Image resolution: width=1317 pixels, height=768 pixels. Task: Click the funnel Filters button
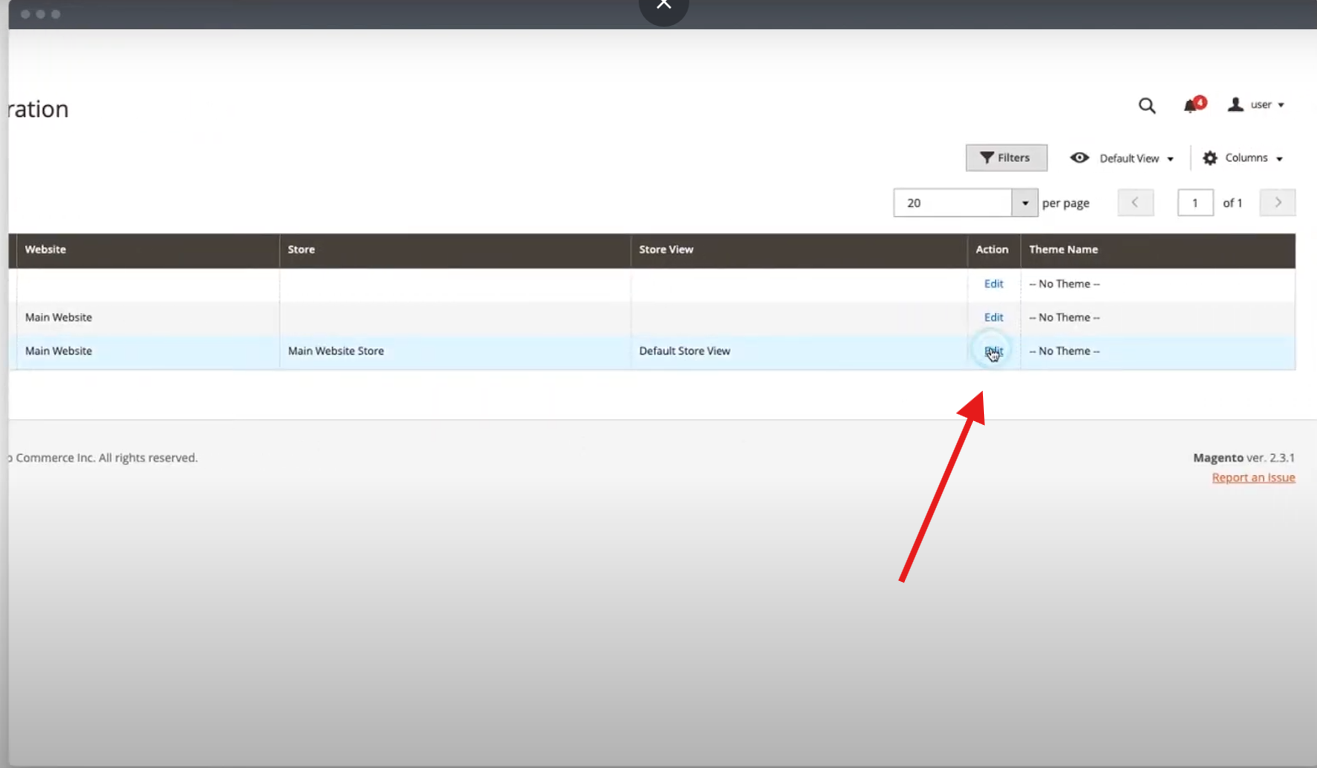1006,158
